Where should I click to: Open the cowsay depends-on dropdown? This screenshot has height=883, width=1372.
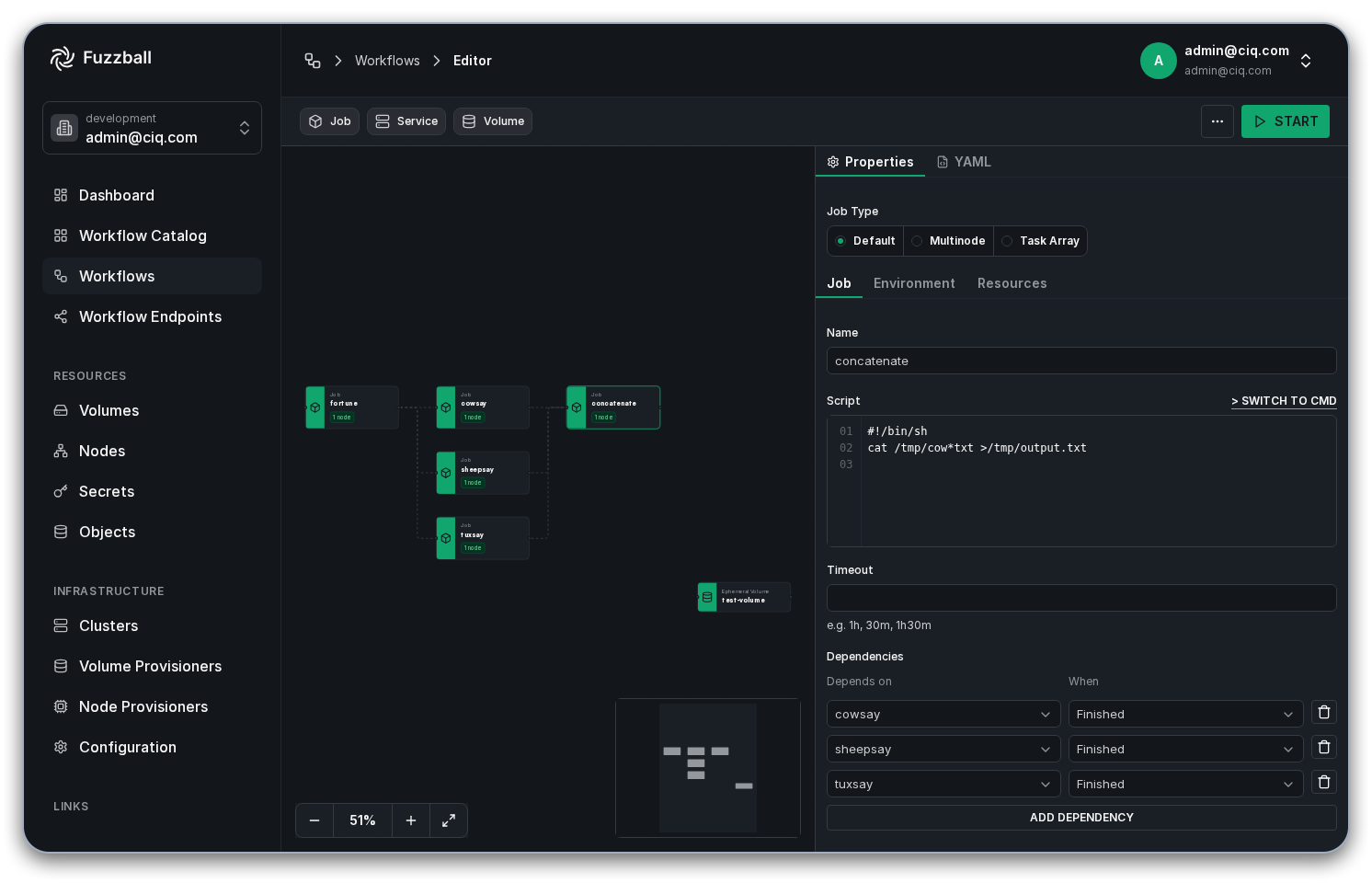pos(943,715)
